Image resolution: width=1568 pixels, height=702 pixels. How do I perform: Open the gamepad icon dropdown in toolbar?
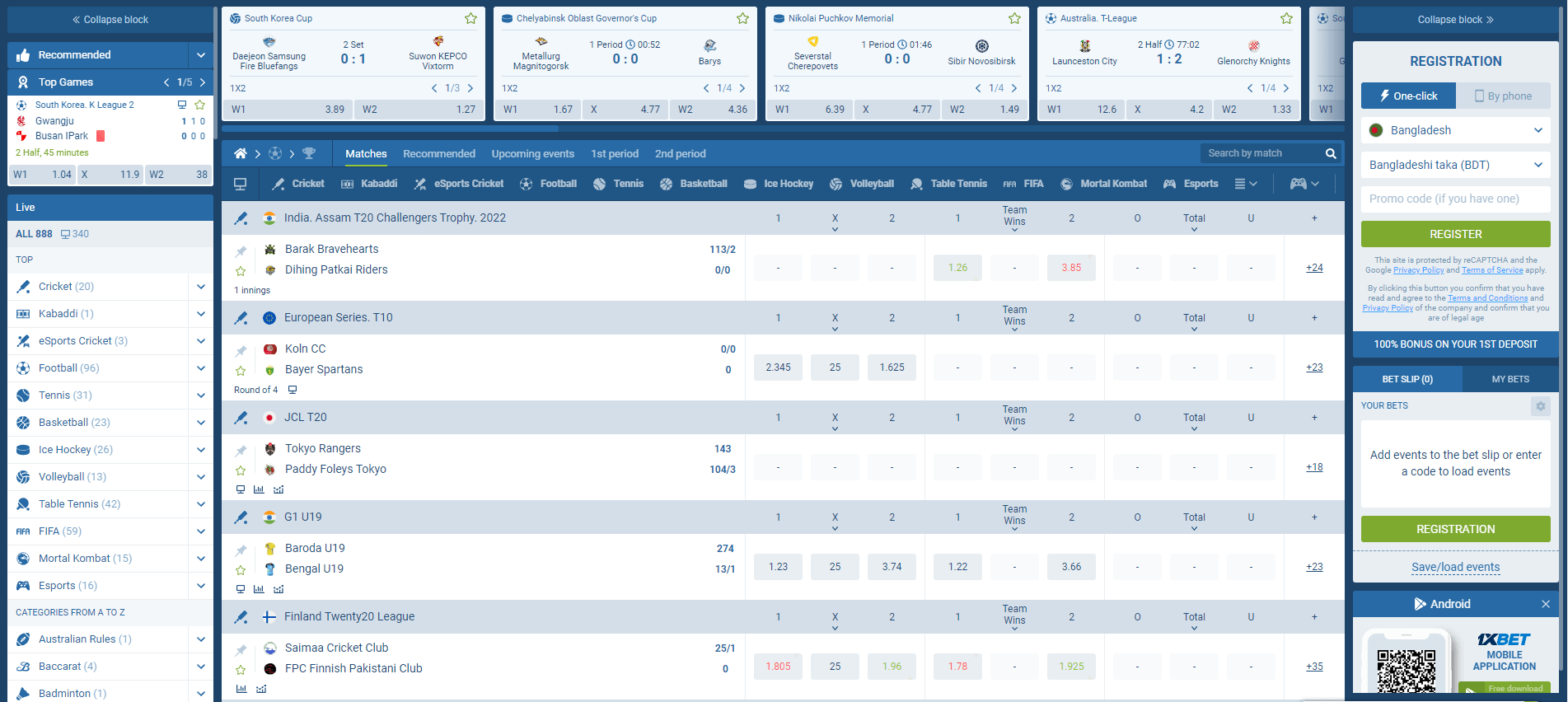[1304, 184]
